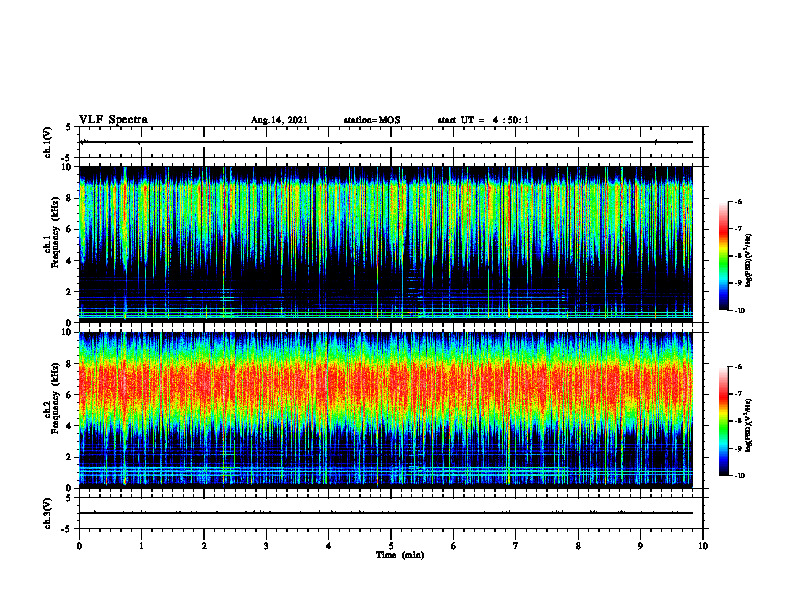Click the "4" time axis tick label
The image size is (792, 612).
[x=329, y=546]
